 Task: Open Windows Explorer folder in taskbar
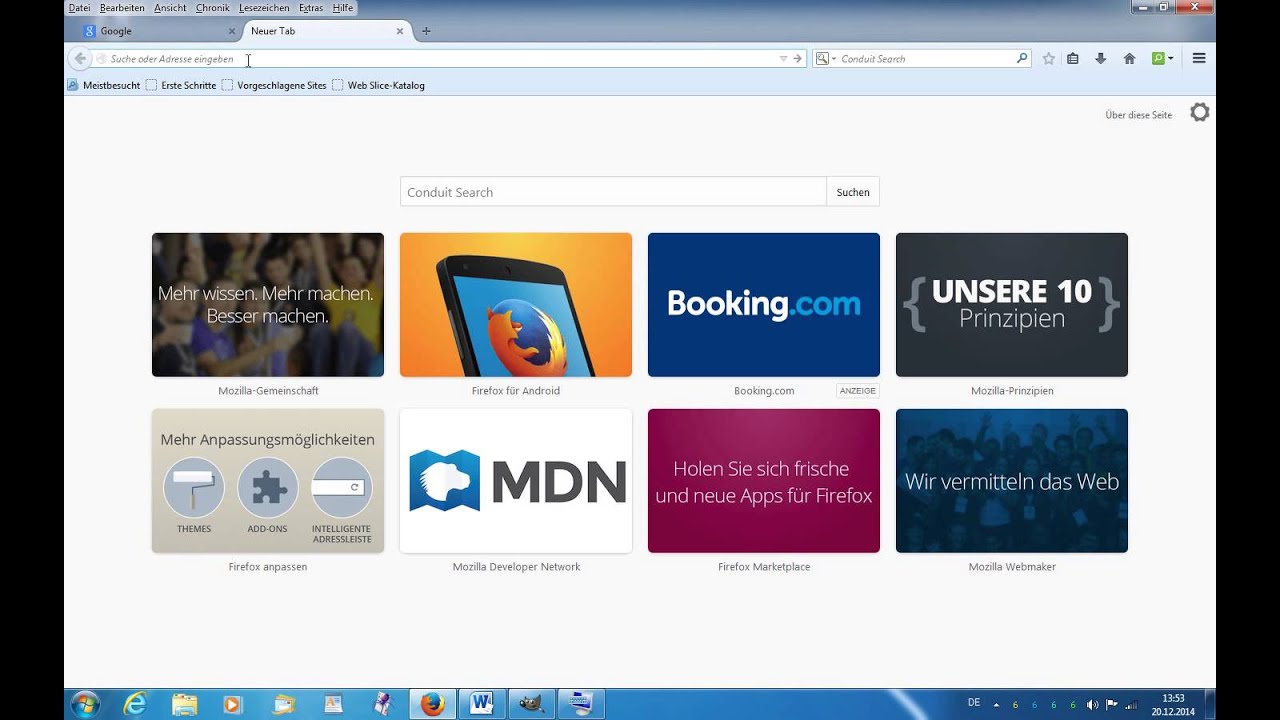tap(184, 704)
